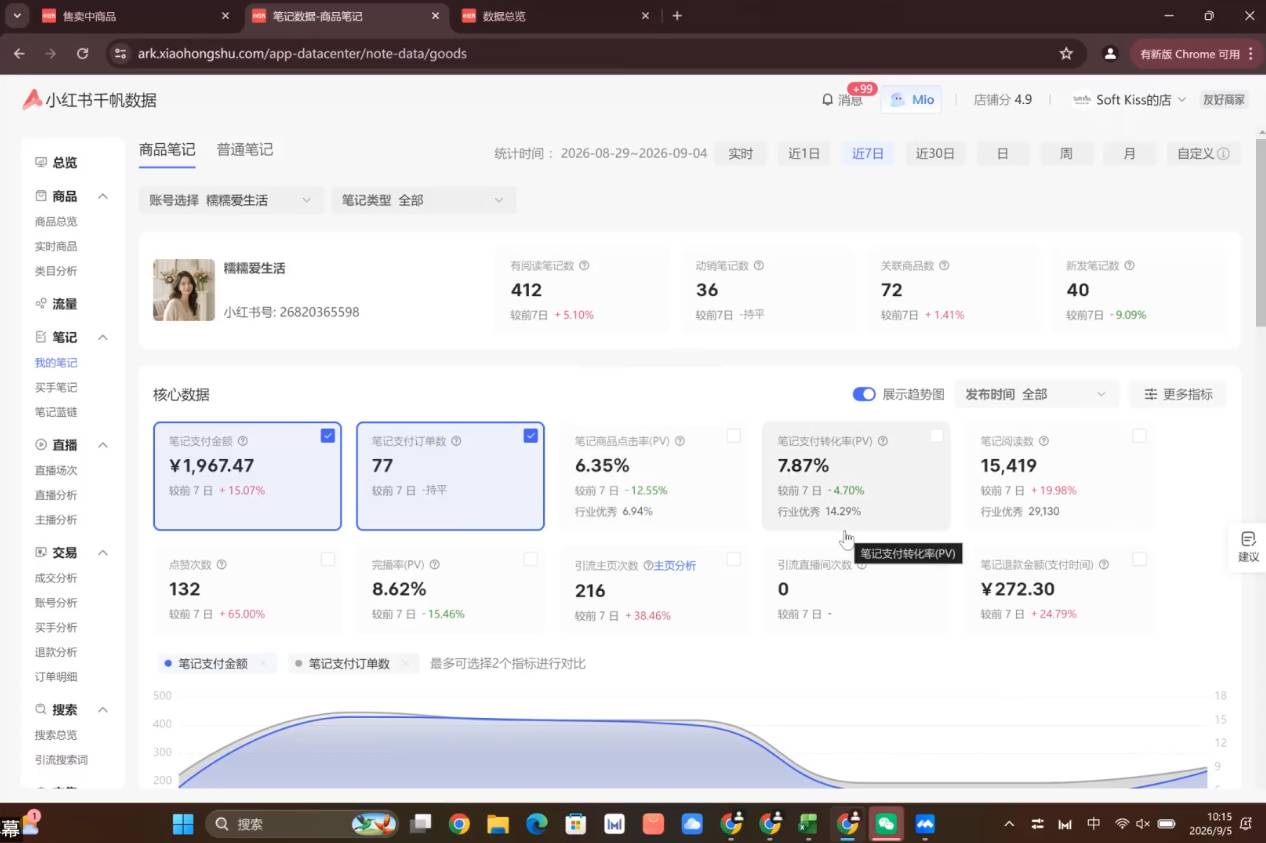Click the Mio assistant avatar
Screen dimensions: 1266x843
(x=898, y=100)
